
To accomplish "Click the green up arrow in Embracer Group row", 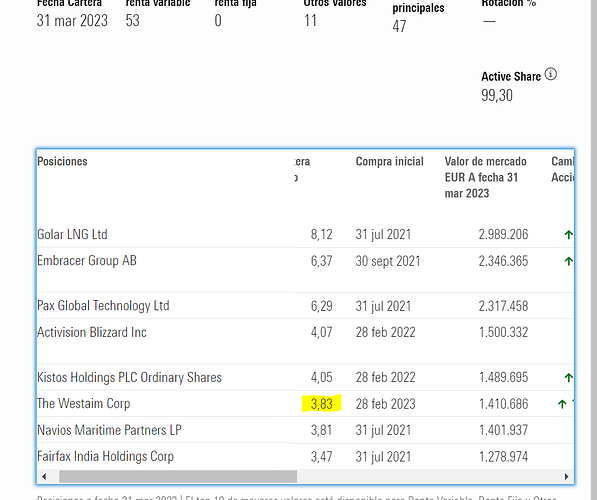I will coord(568,261).
